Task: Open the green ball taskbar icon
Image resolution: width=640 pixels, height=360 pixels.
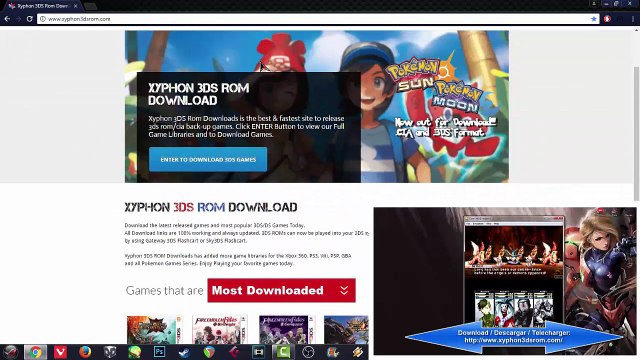Action: pyautogui.click(x=135, y=352)
